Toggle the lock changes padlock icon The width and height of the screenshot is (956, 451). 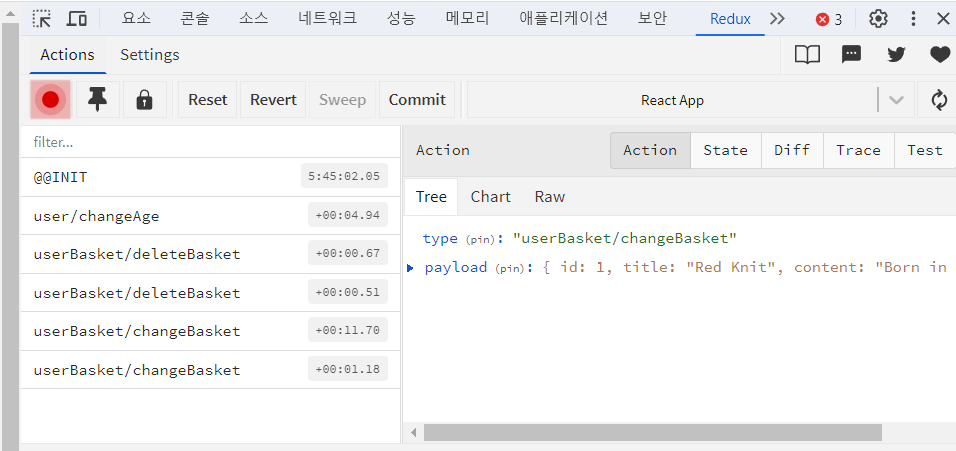(x=144, y=99)
